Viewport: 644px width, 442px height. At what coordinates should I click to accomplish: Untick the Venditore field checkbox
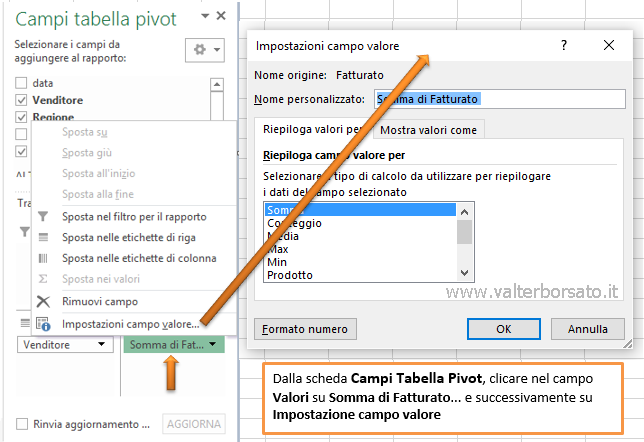point(21,100)
